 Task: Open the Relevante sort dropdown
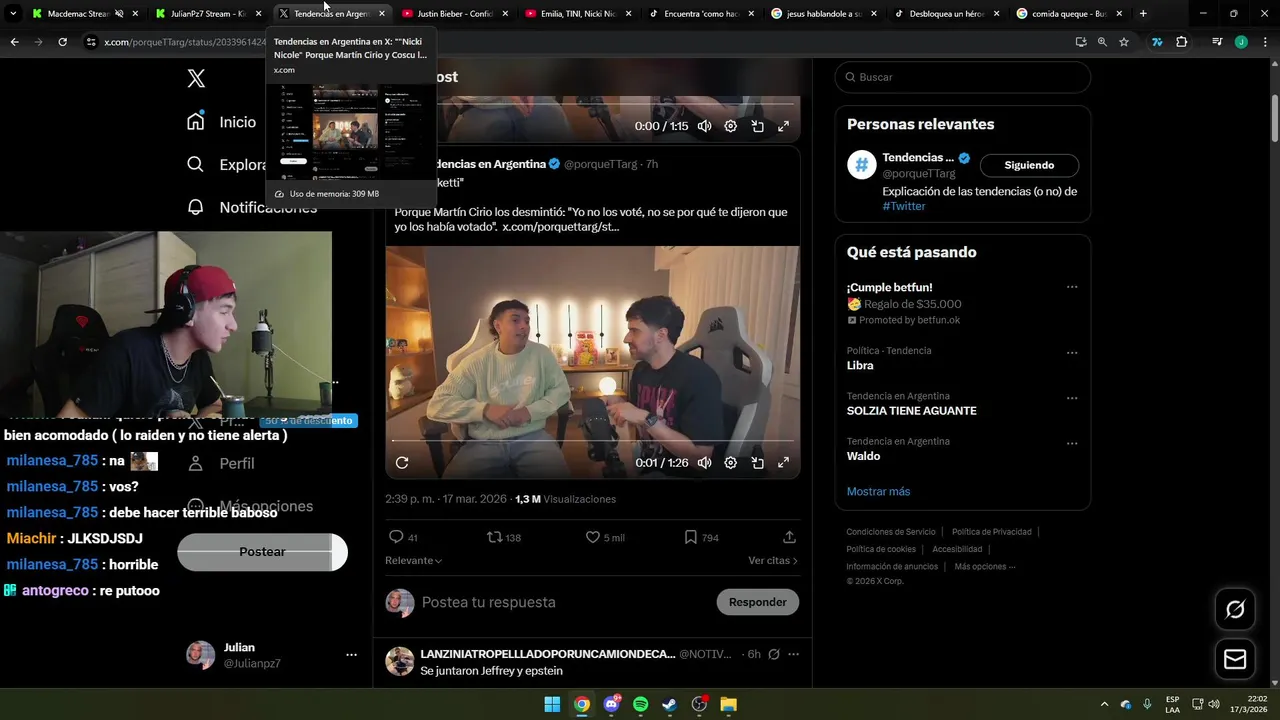tap(413, 561)
